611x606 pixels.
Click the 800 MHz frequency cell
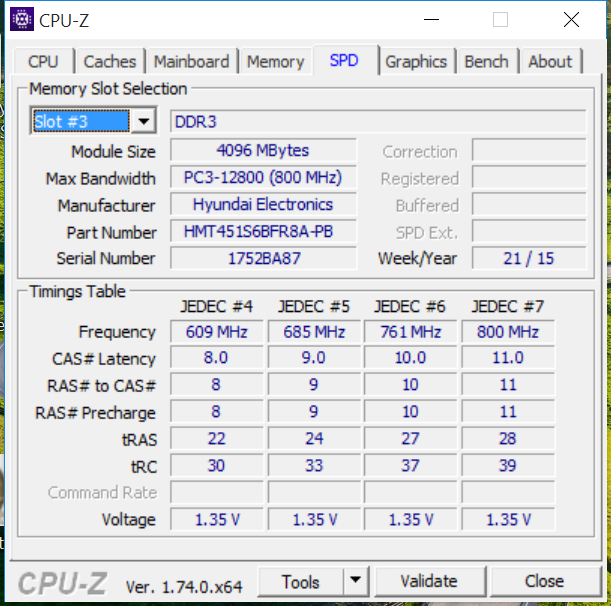pos(508,332)
